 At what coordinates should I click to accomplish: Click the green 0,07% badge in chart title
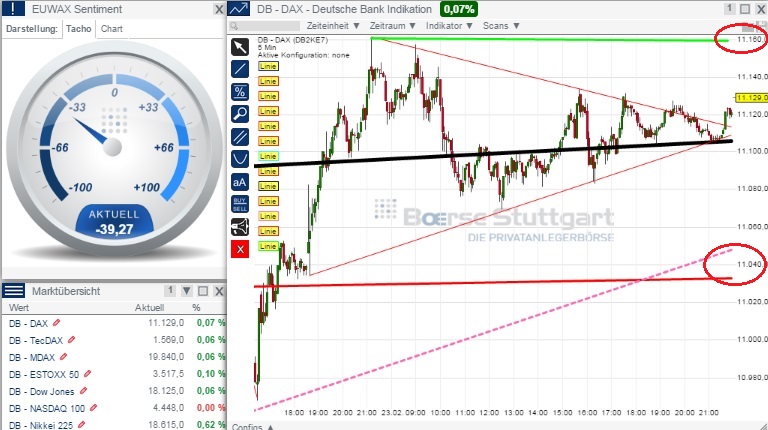pos(458,9)
